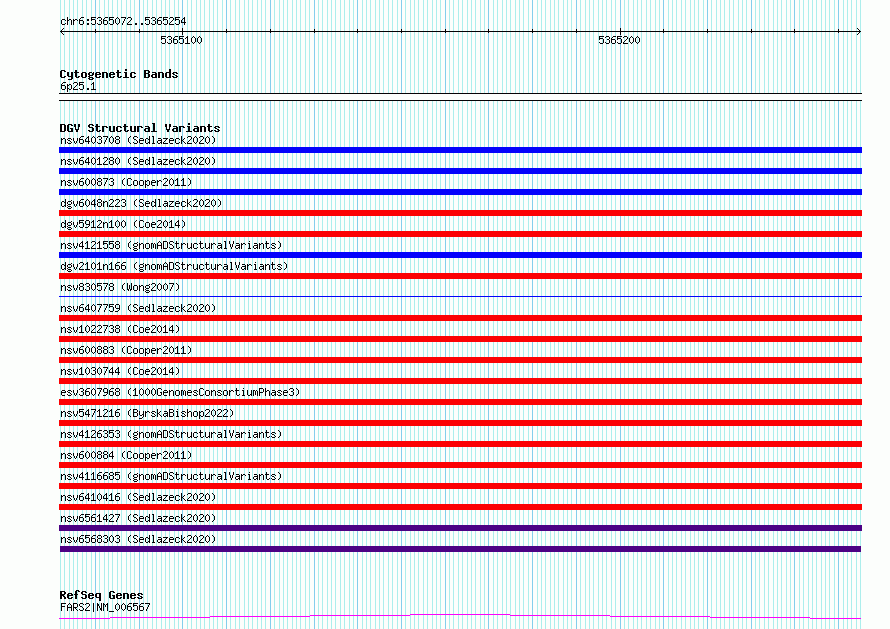Viewport: 890px width, 629px height.
Task: Open variant dgv6048n223 (Sedlazeck2020) label
Action: click(x=141, y=203)
